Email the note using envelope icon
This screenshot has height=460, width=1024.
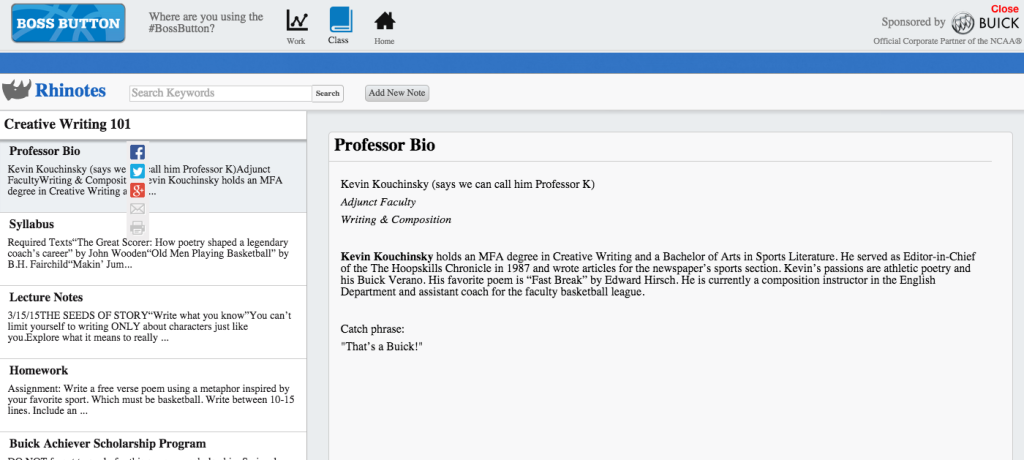[138, 209]
